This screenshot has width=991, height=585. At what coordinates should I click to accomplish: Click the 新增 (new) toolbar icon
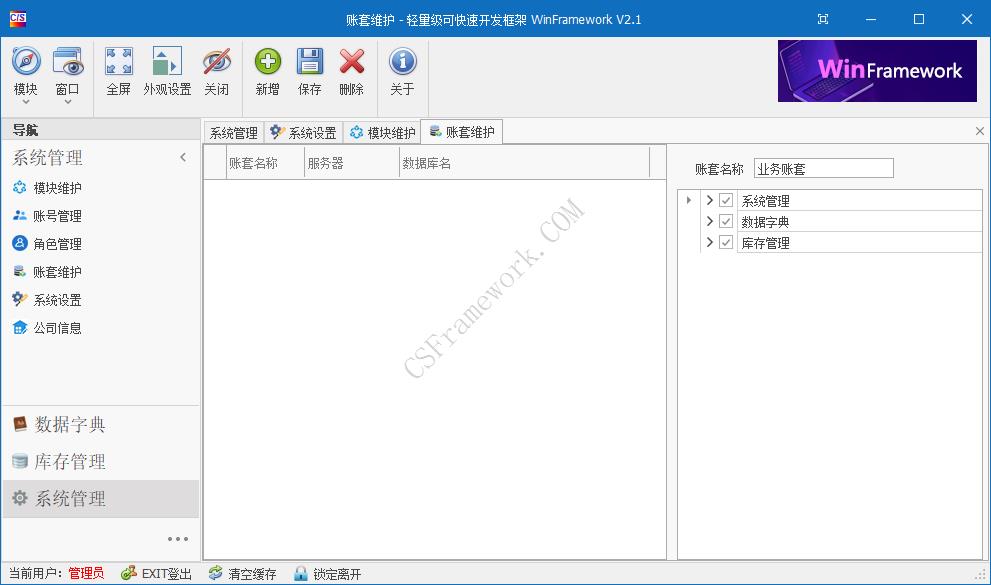pos(266,70)
